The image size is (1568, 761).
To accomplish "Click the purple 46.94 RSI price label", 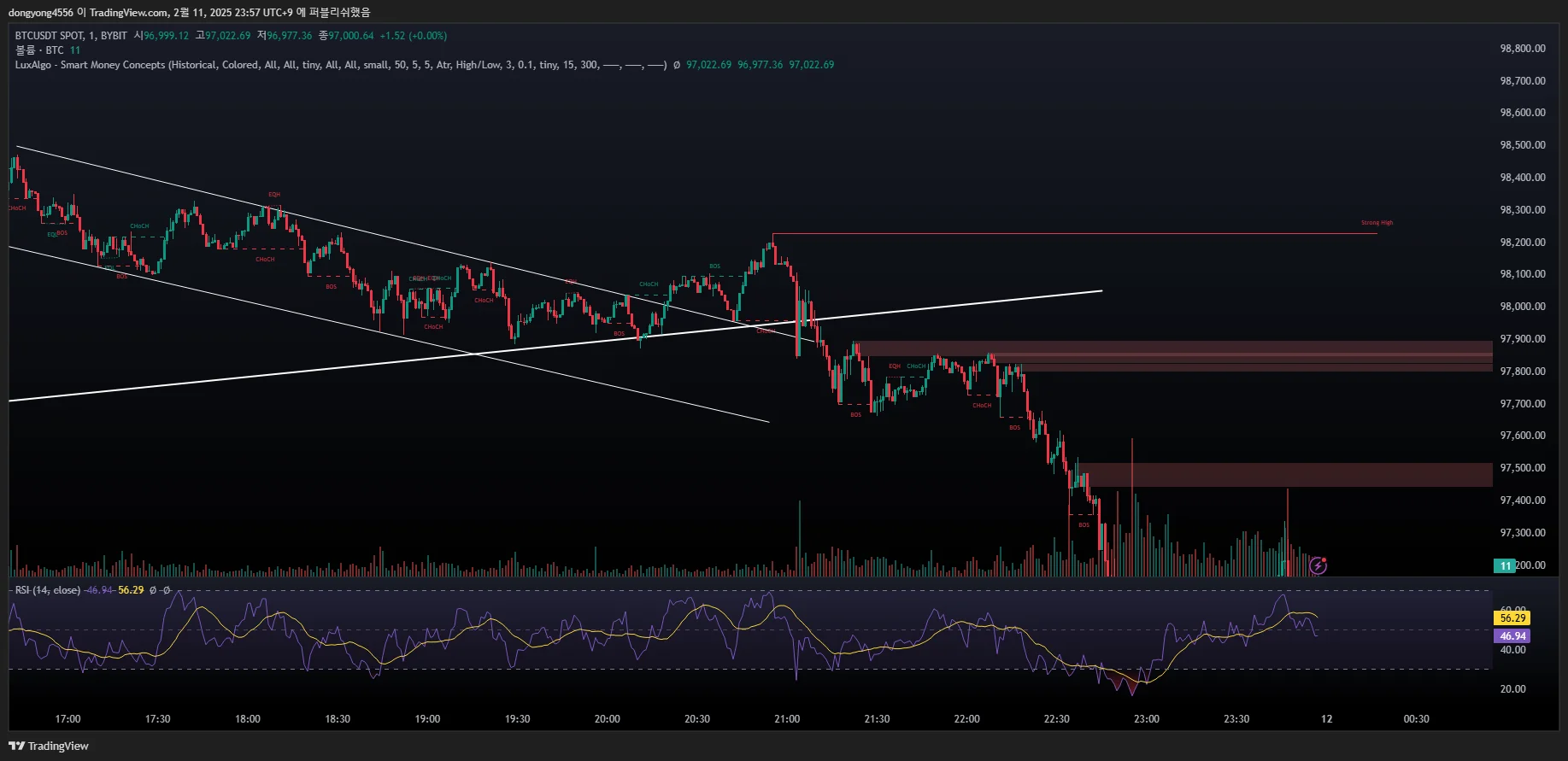I will (1512, 636).
